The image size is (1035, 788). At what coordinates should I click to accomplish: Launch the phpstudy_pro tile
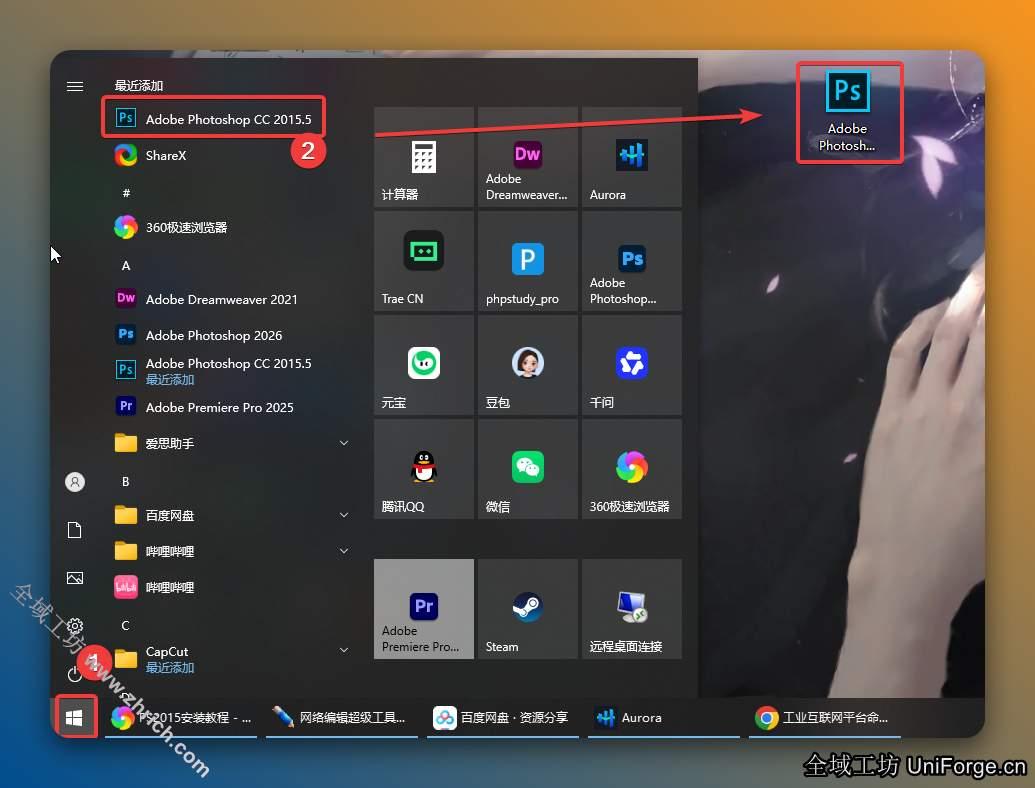(527, 261)
